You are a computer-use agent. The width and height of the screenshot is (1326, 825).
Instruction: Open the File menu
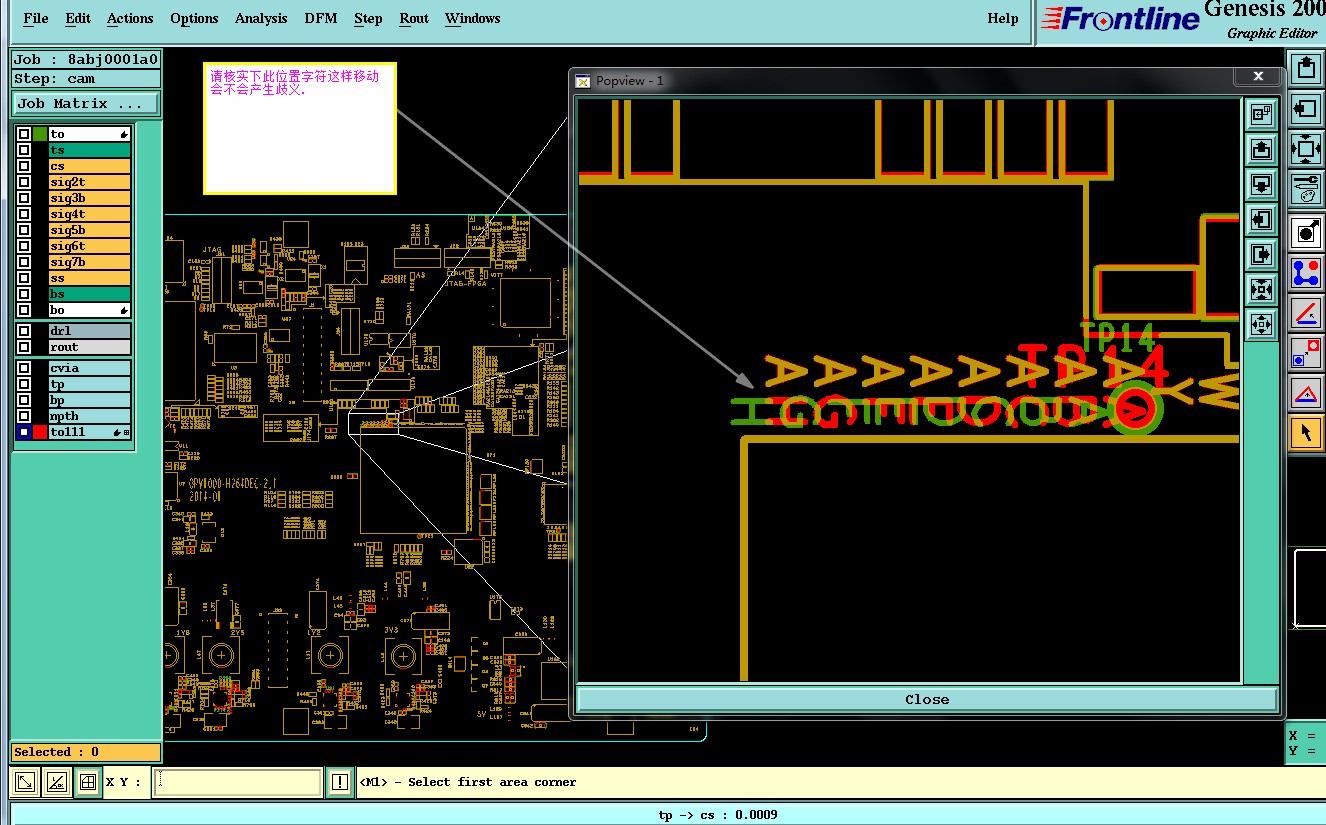coord(35,18)
